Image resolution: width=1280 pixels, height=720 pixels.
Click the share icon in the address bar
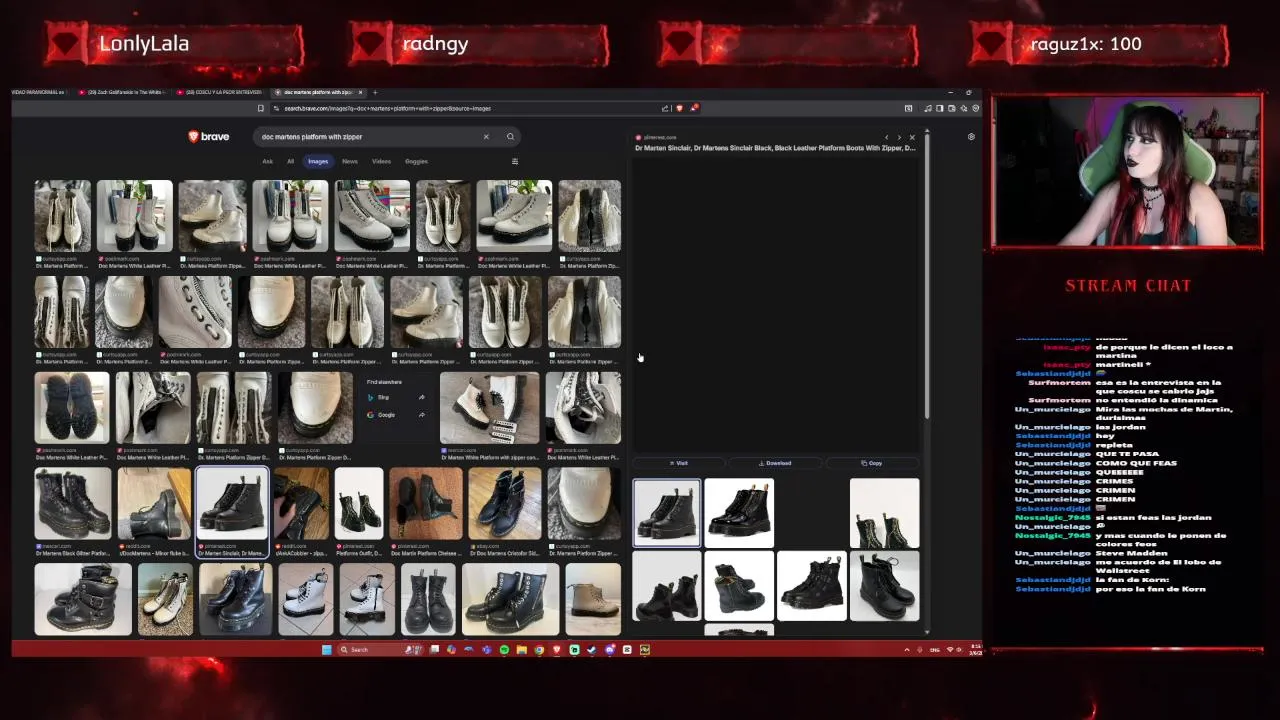(x=665, y=108)
